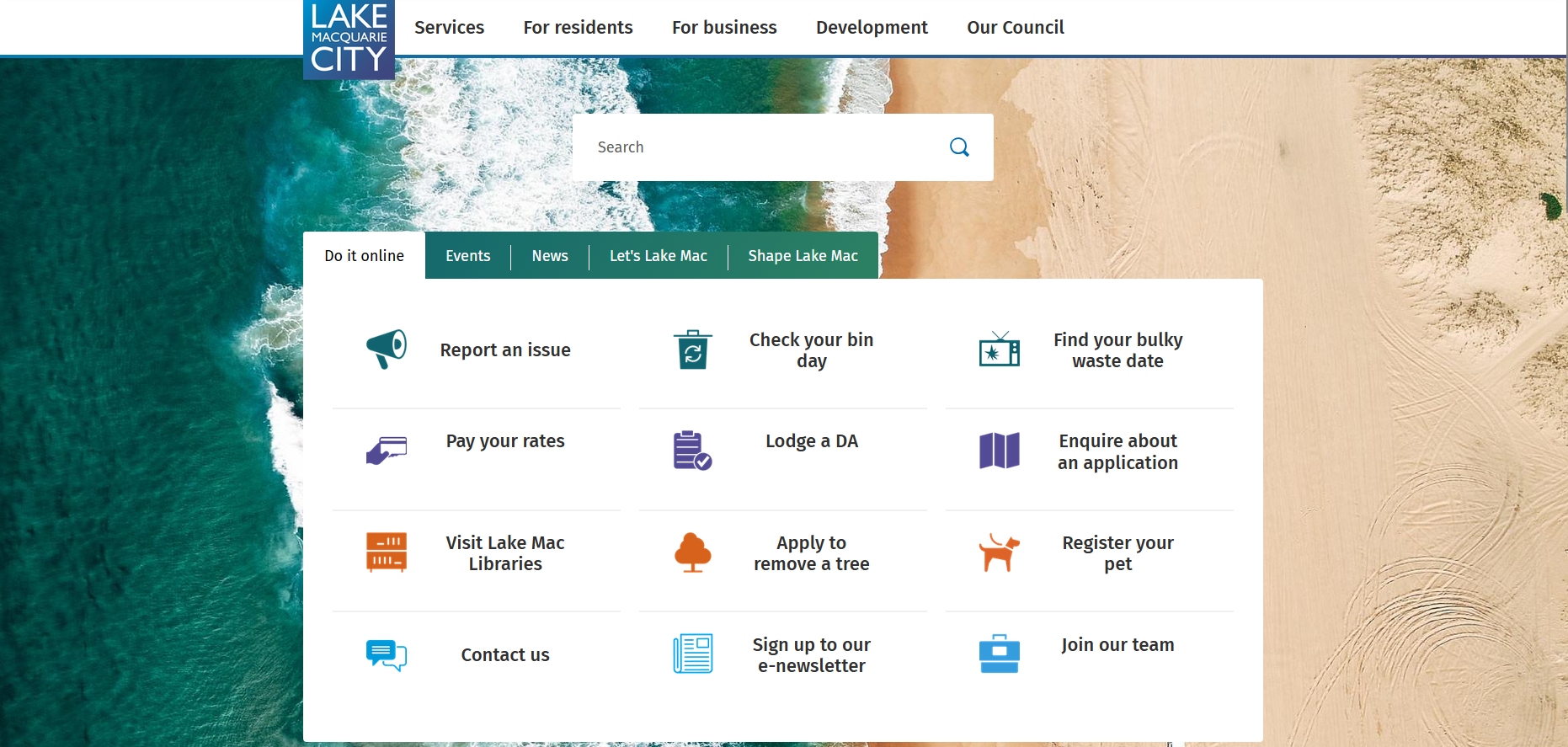The image size is (1568, 747).
Task: Click the recycling bin icon
Action: coord(693,349)
